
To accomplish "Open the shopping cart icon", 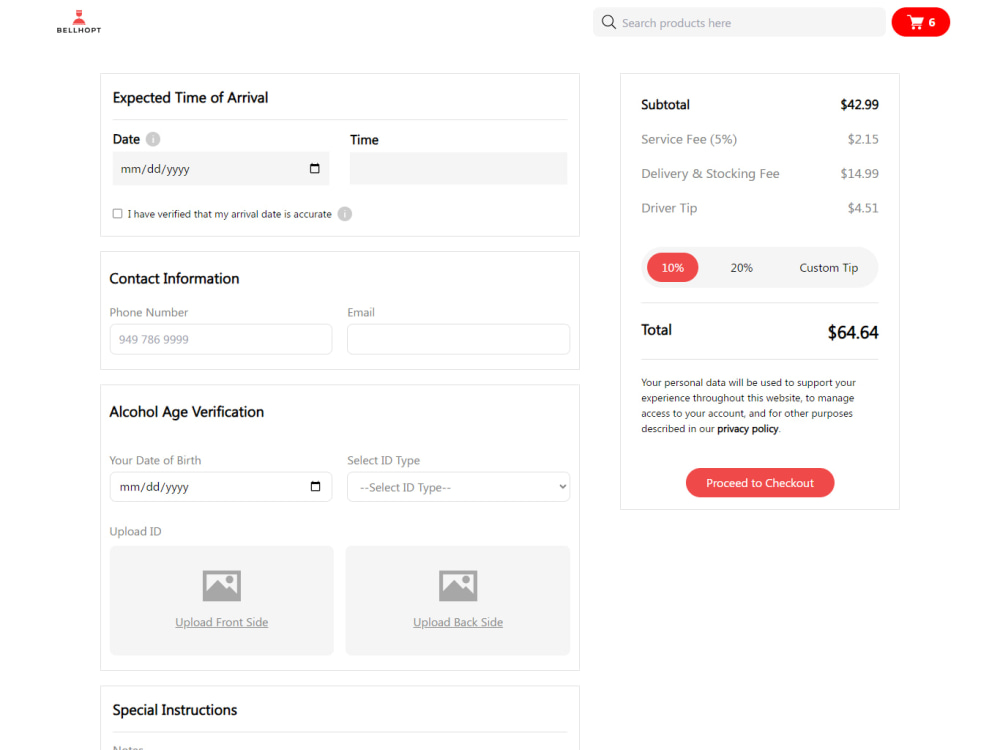I will (x=914, y=22).
